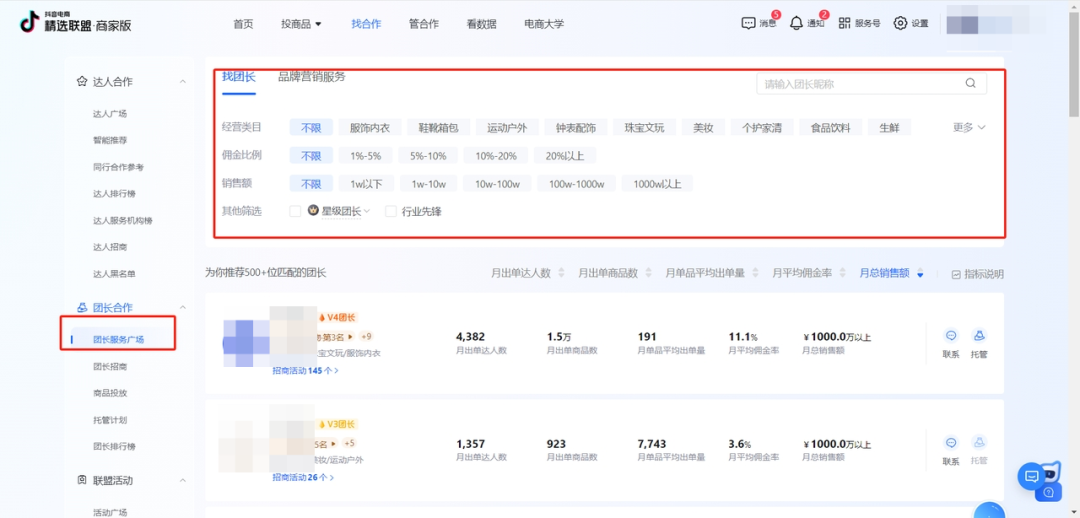Open 达人广场 in sidebar
Screen dimensions: 1080x518
pos(110,114)
